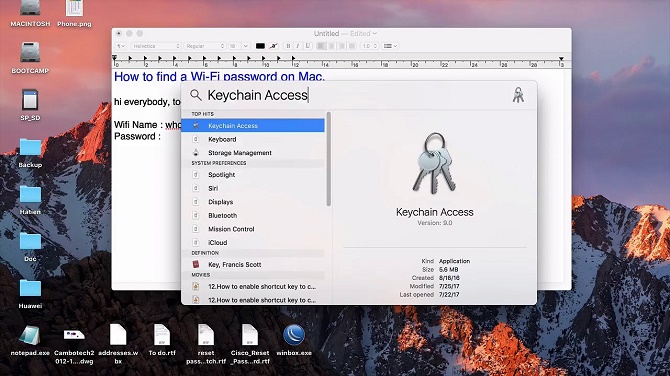Open the list bullets and numbering dropdown
670x376 pixels.
click(x=390, y=46)
